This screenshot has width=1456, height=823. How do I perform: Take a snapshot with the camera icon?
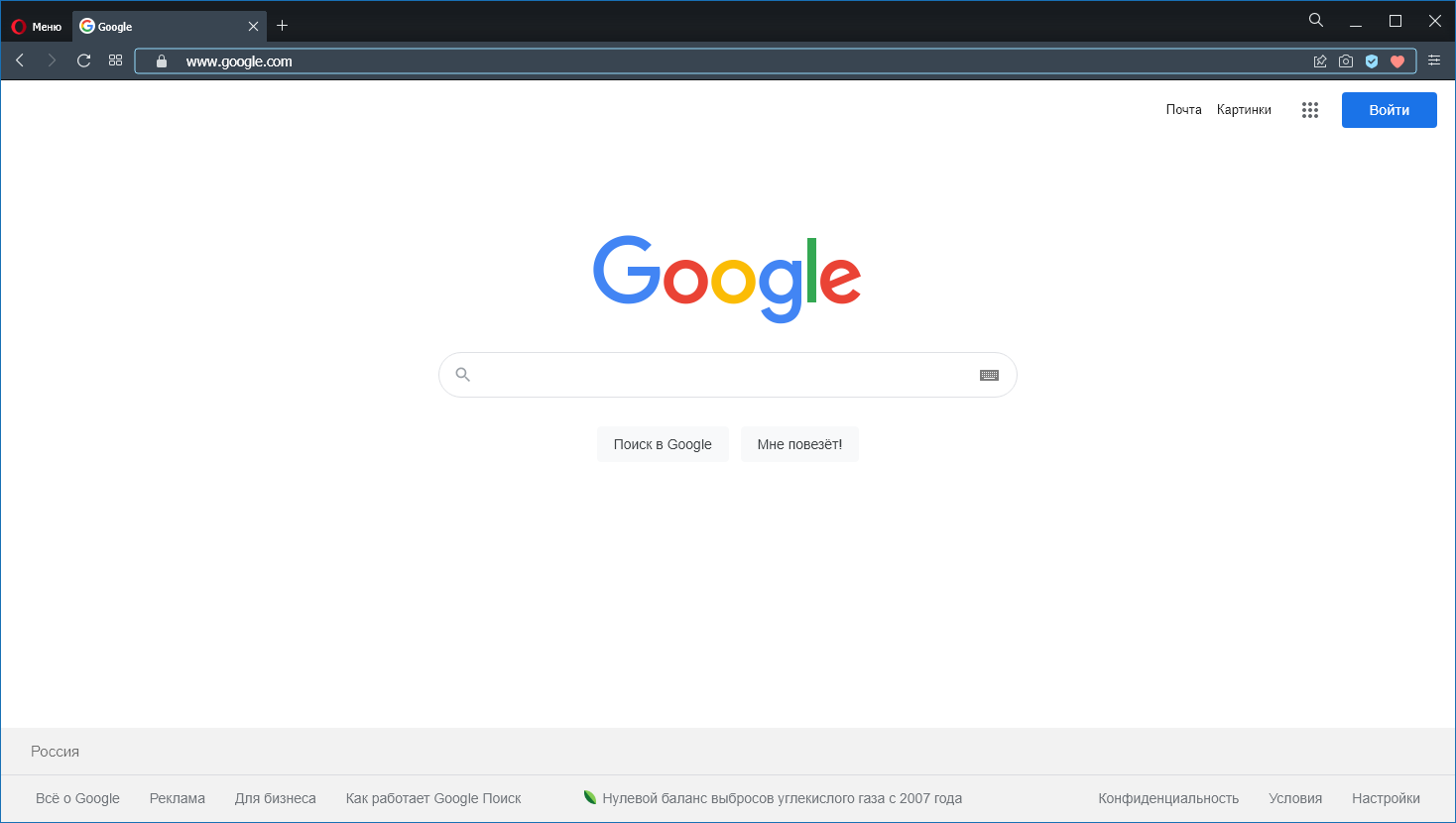point(1346,61)
